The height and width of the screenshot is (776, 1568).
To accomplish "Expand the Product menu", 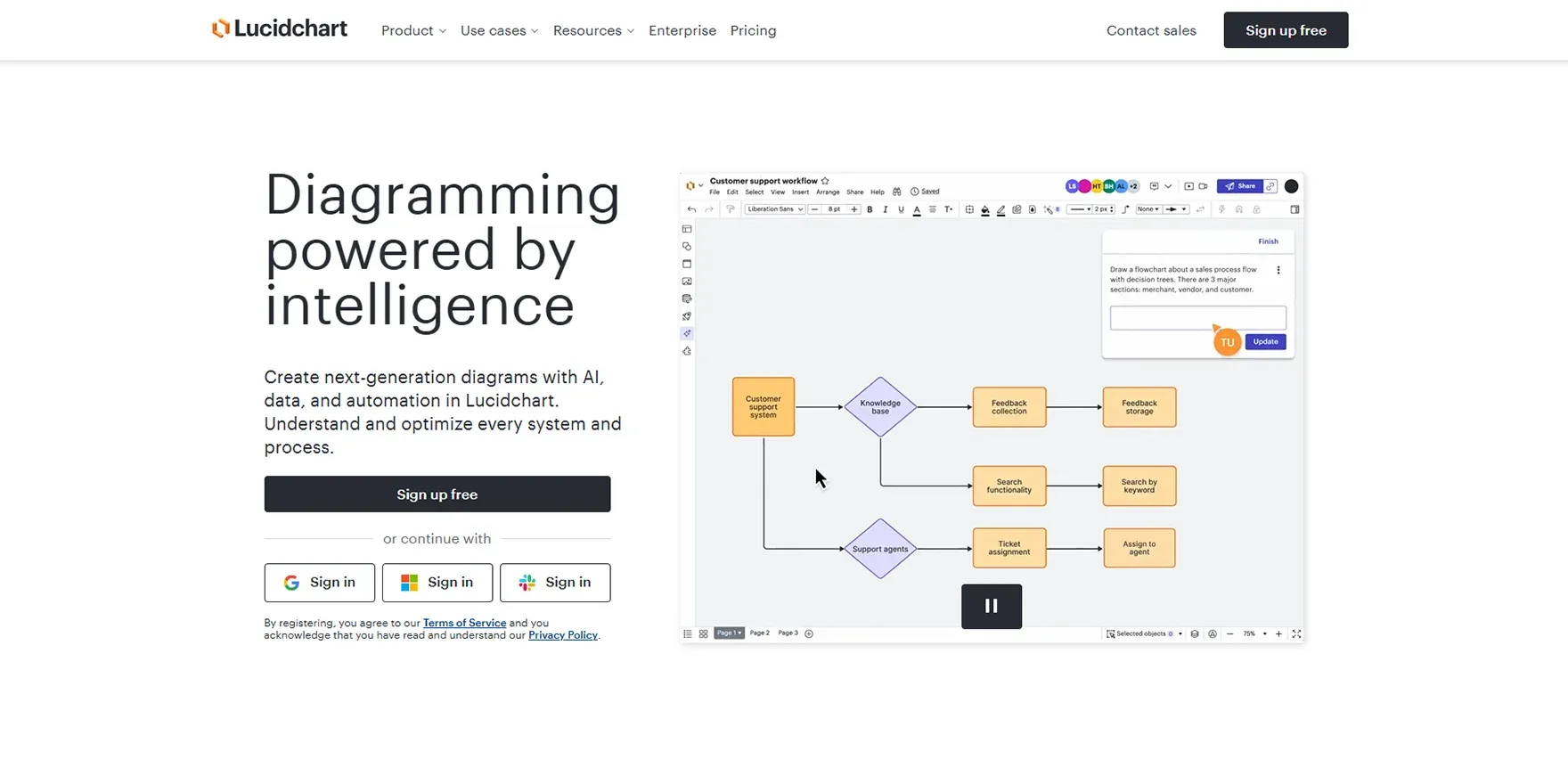I will pos(413,30).
